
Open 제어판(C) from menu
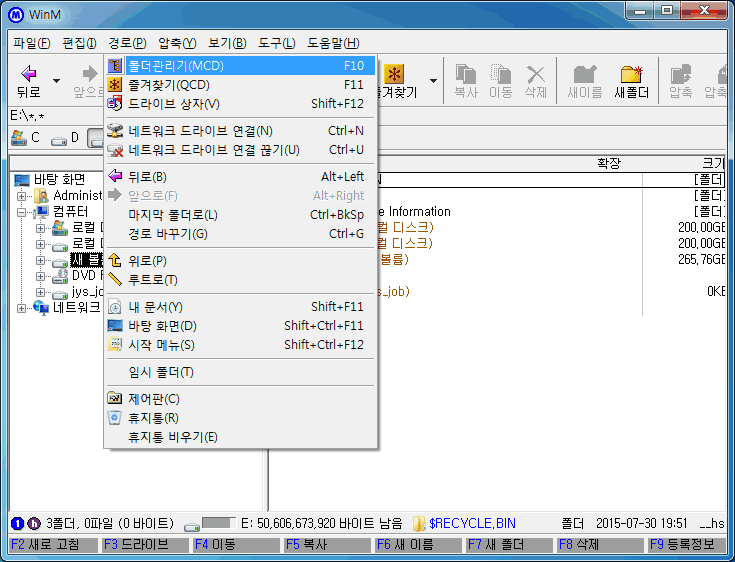(240, 399)
